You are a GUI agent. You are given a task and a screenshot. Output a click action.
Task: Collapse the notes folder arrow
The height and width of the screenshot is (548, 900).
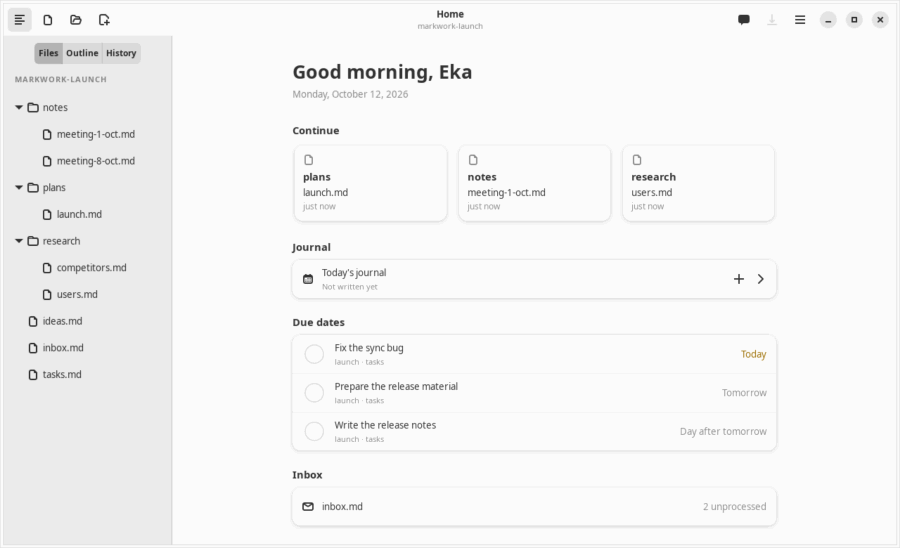[19, 107]
